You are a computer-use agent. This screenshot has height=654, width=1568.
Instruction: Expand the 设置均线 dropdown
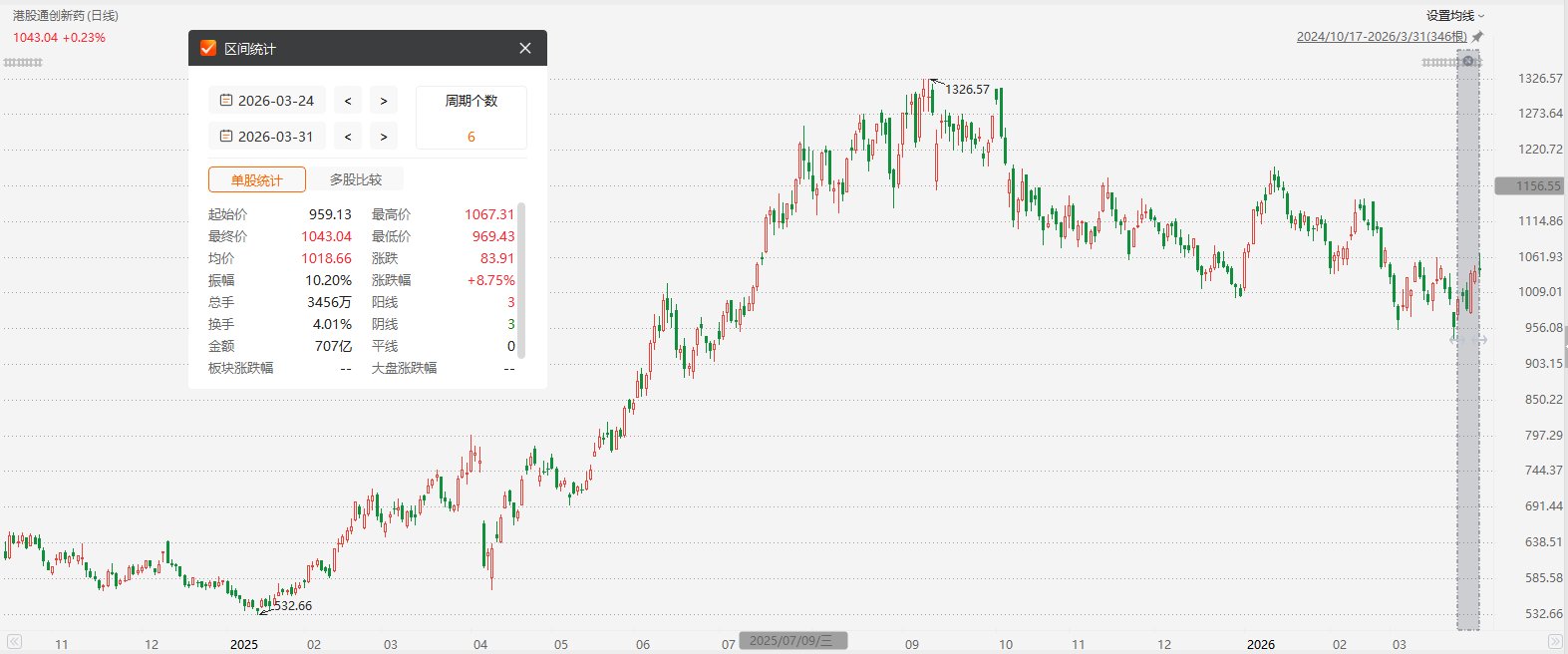pos(1455,16)
